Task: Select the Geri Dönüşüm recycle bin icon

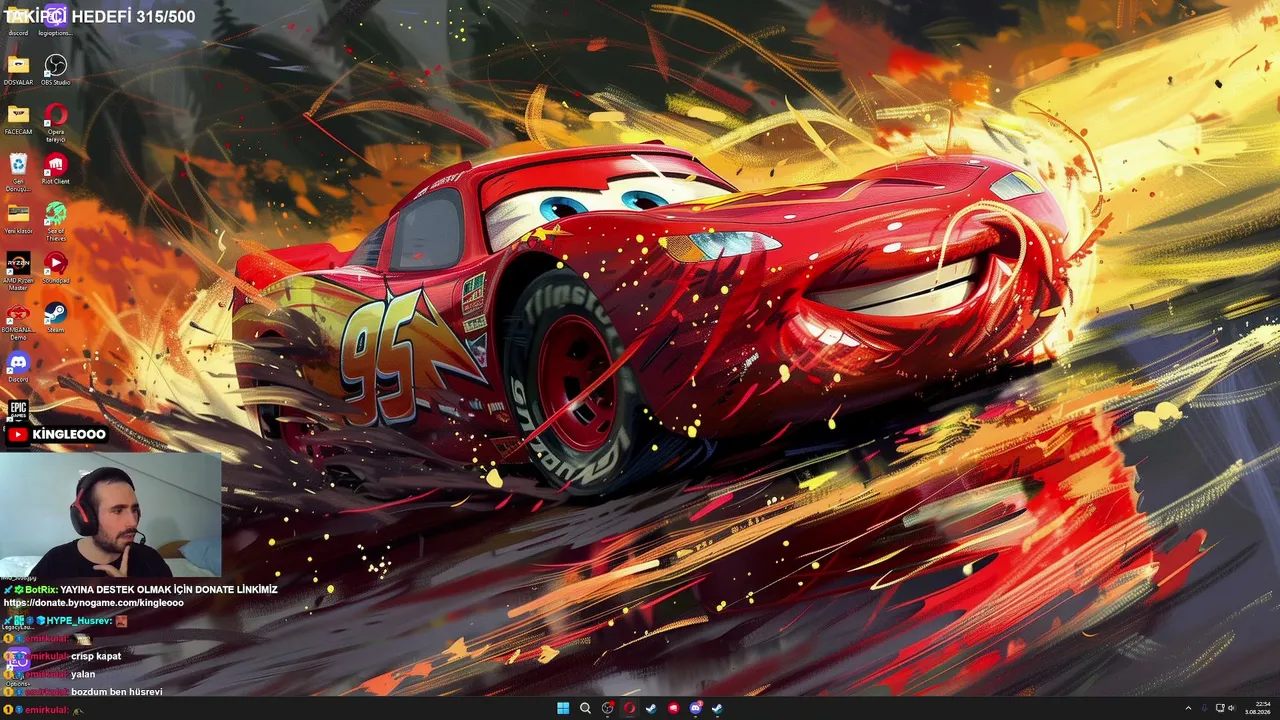Action: tap(18, 172)
